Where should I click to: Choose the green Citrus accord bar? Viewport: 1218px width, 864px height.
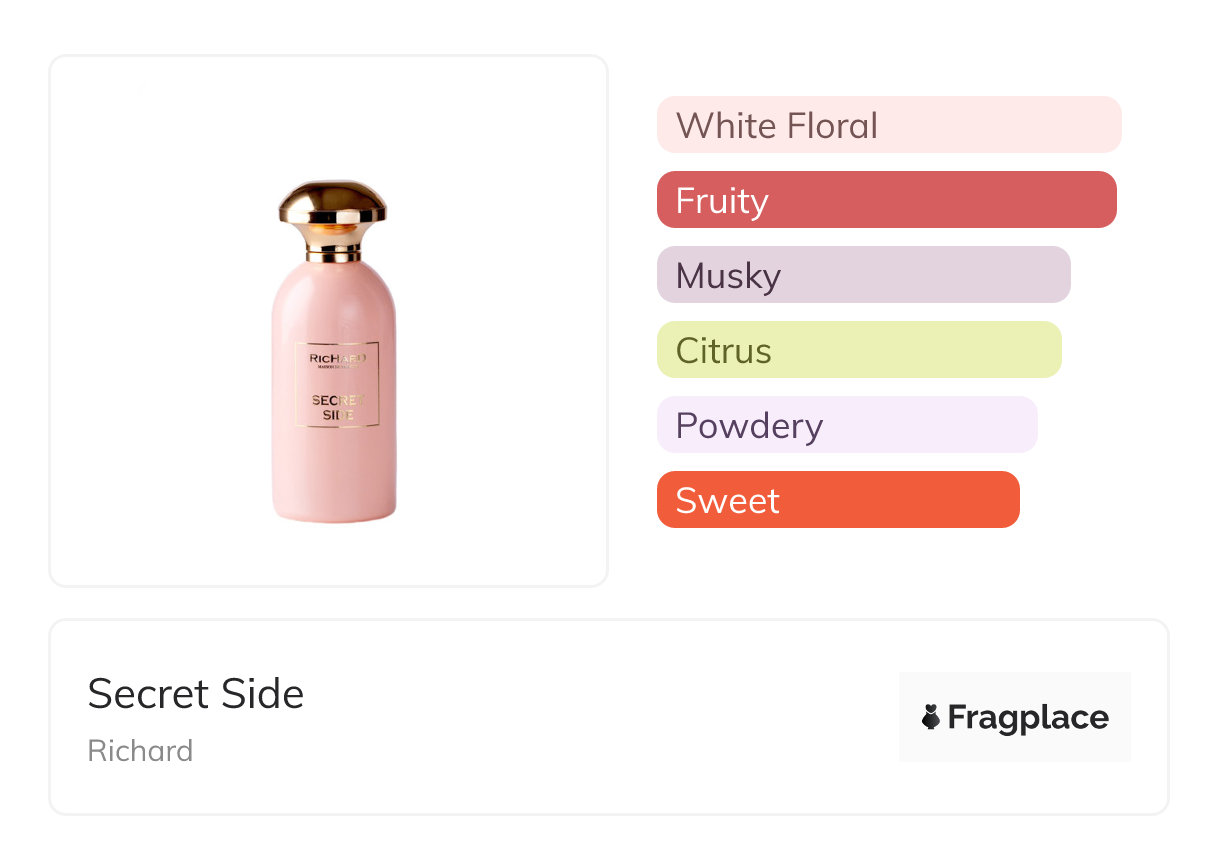(x=858, y=350)
